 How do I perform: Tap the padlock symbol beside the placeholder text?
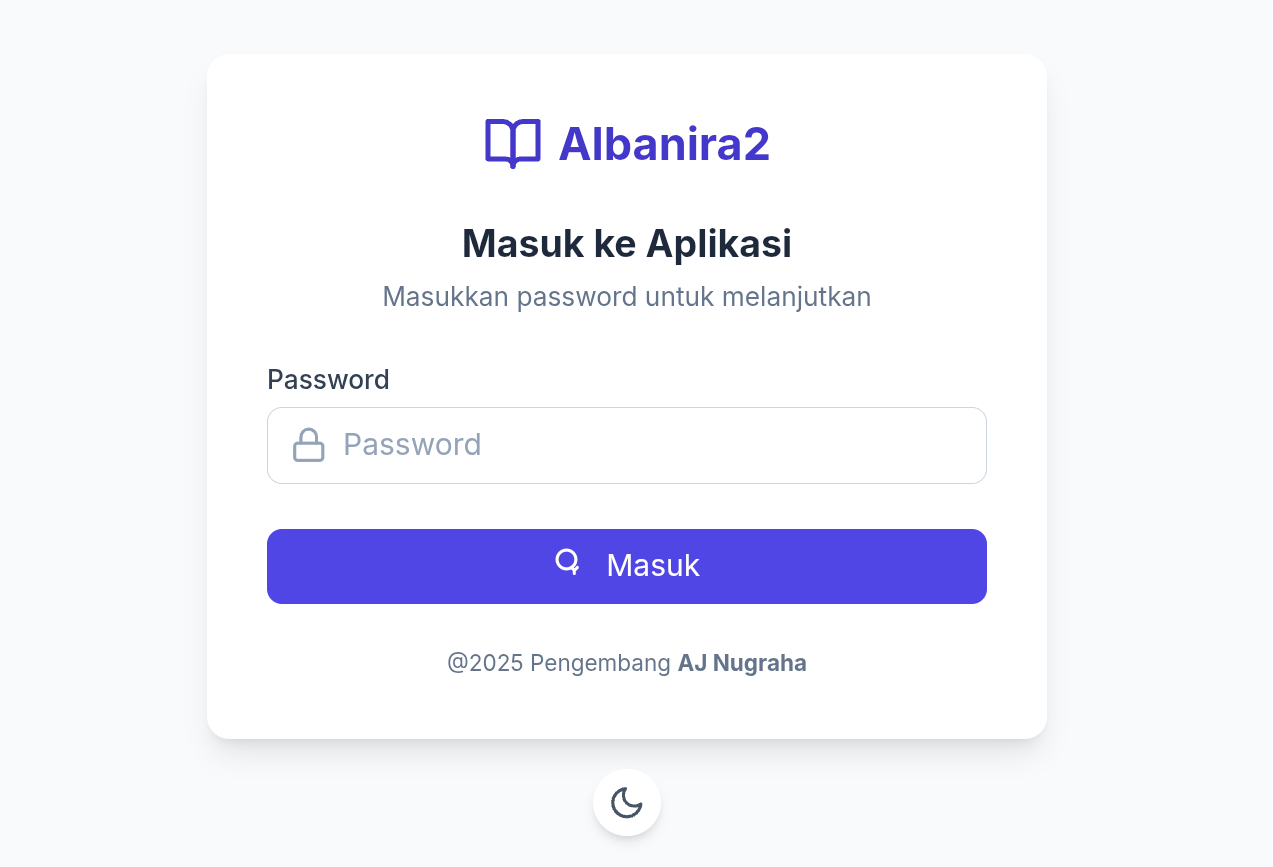(x=308, y=444)
